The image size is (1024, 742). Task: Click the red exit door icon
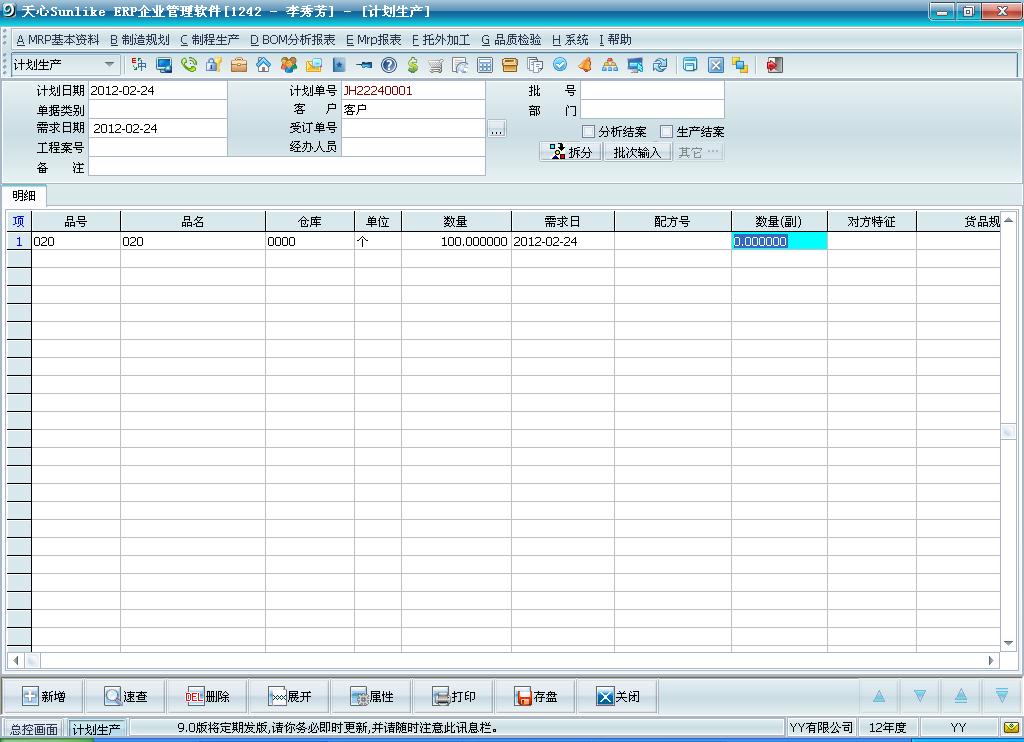click(774, 65)
